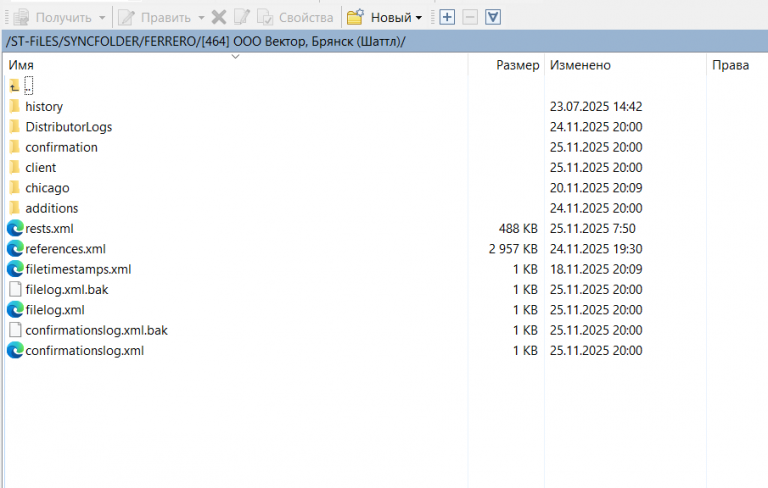This screenshot has width=768, height=488.
Task: Select the confirmation folder icon
Action: (15, 147)
